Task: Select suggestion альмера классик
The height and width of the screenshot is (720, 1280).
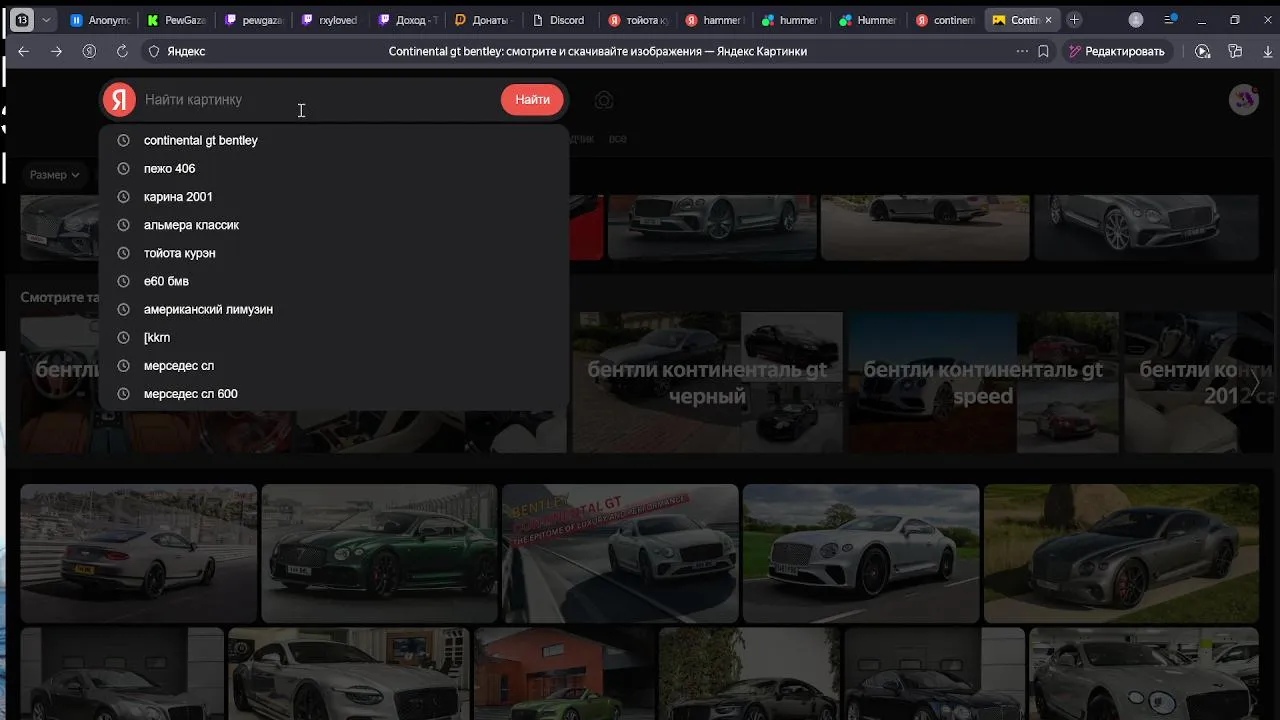Action: pyautogui.click(x=334, y=225)
